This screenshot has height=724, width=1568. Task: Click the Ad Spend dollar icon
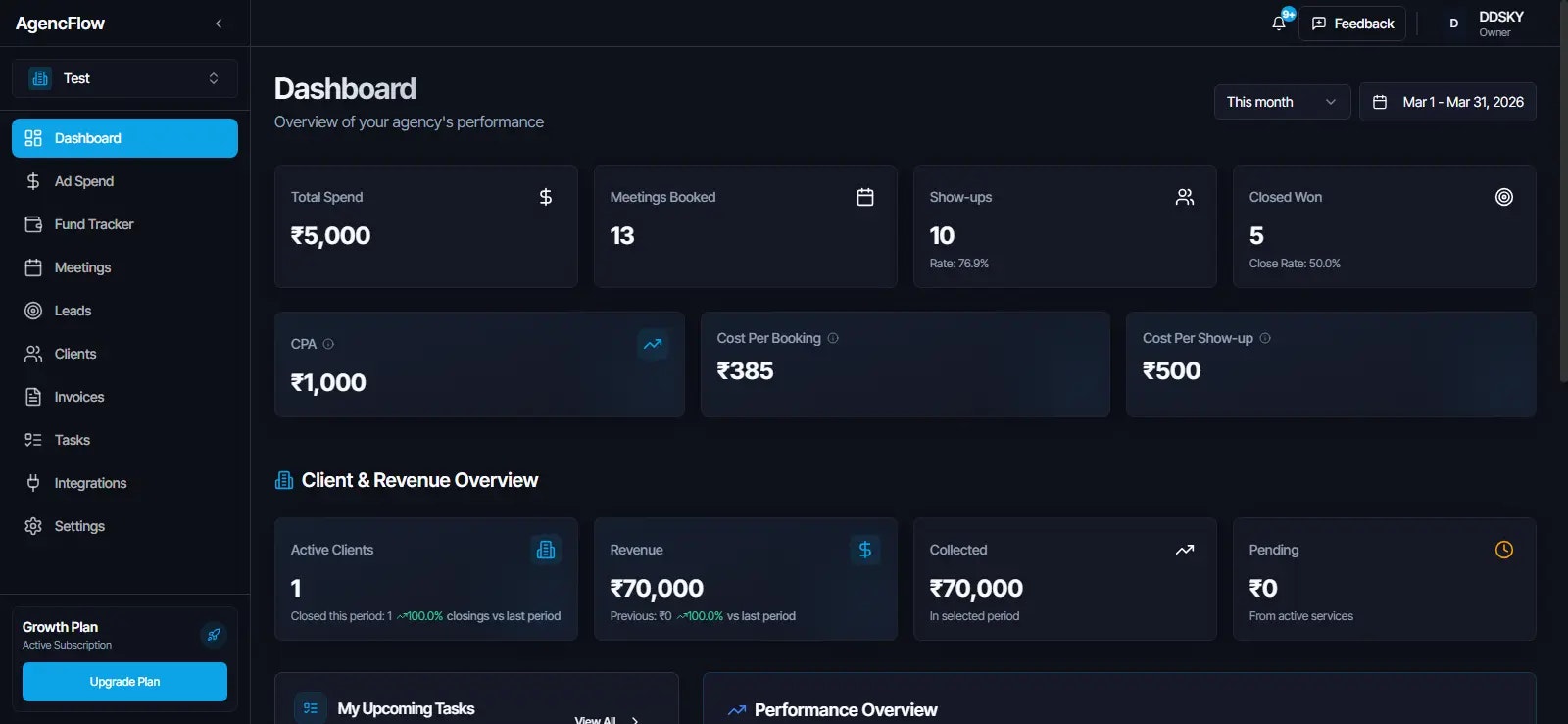click(x=33, y=181)
